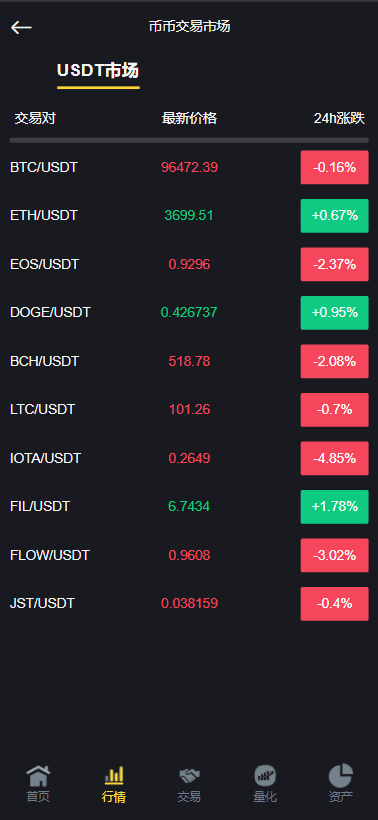Select the FLOW/USDT row
The height and width of the screenshot is (820, 378).
coord(189,555)
